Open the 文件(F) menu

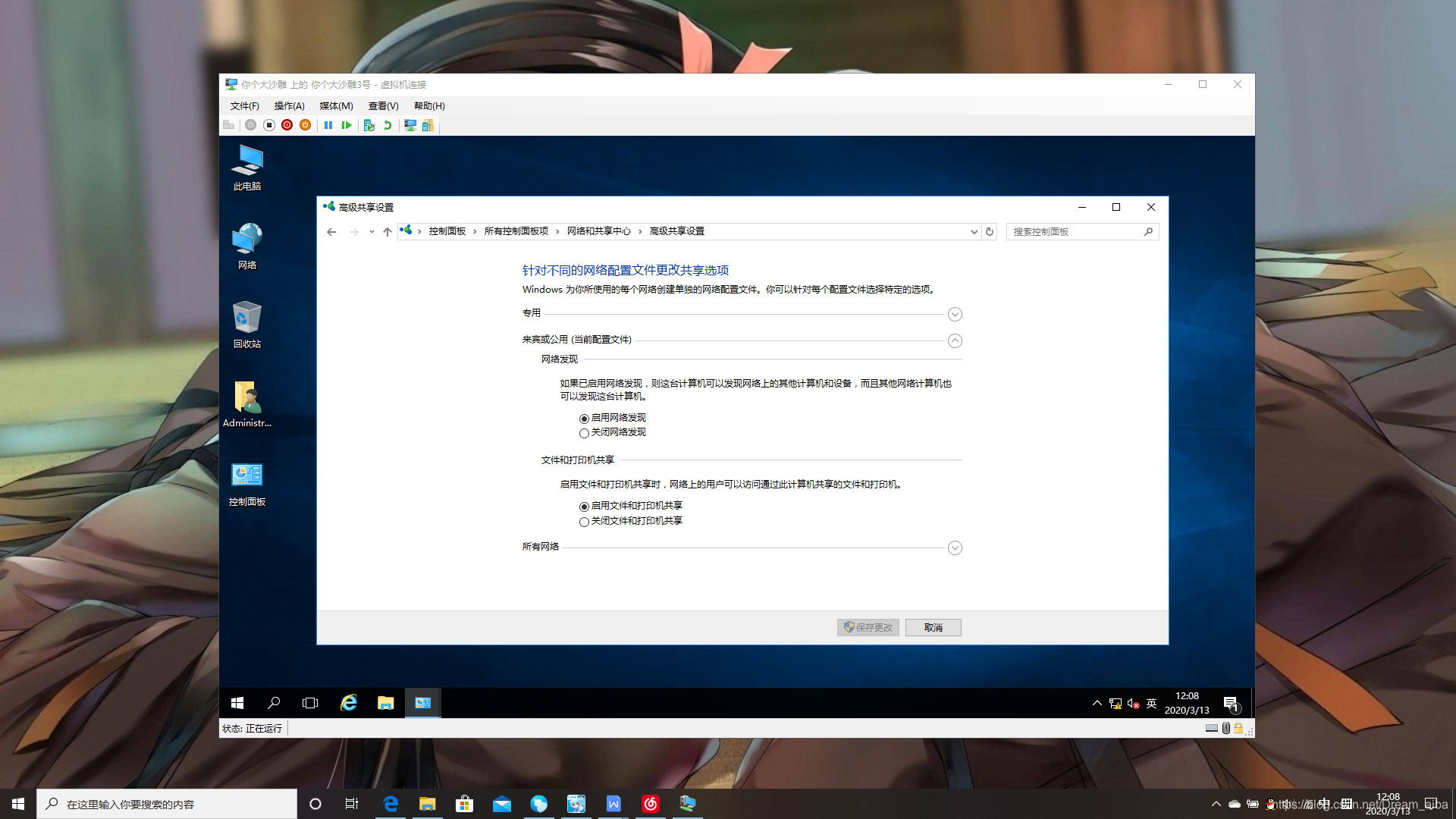[x=244, y=106]
